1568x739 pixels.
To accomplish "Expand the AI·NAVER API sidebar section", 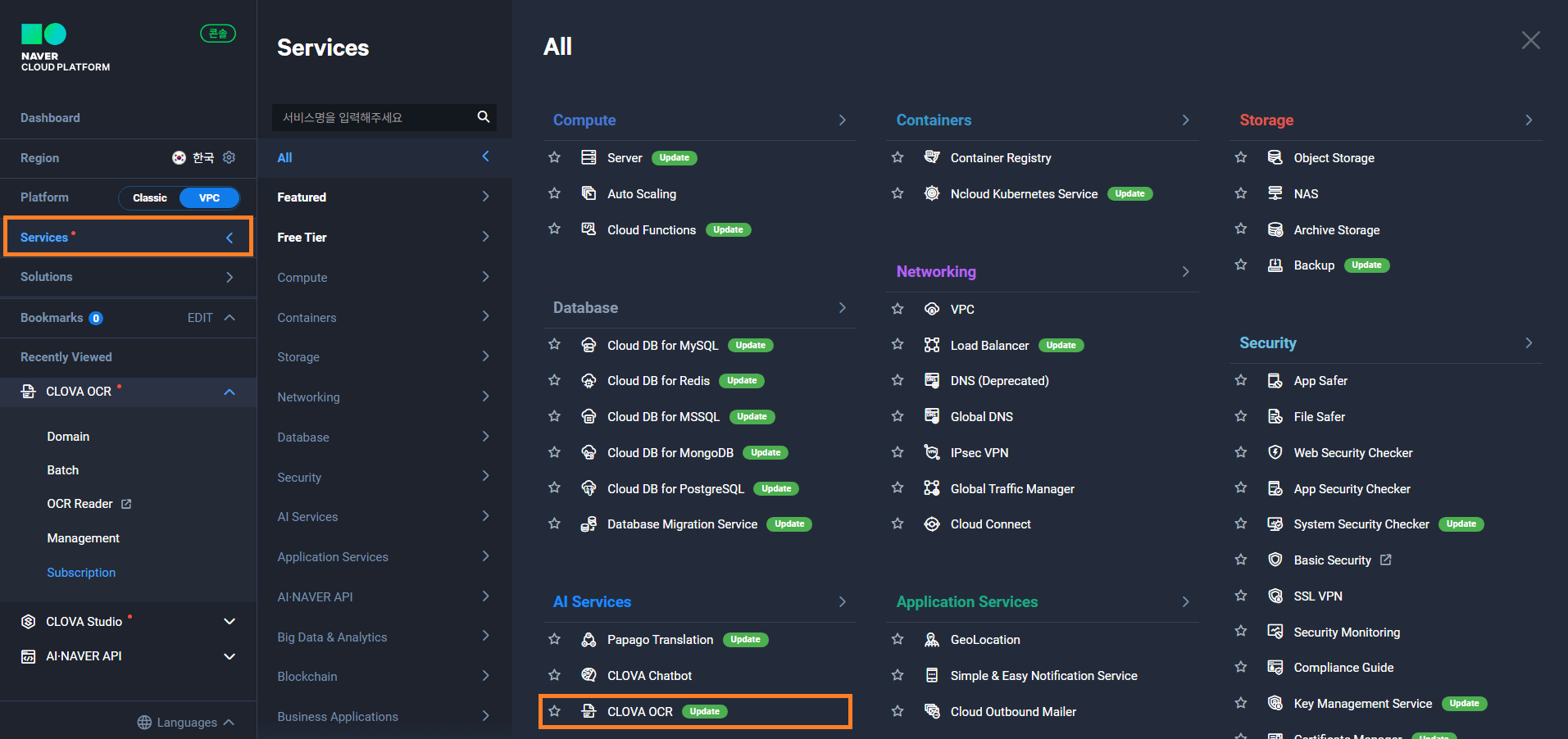I will (x=230, y=656).
